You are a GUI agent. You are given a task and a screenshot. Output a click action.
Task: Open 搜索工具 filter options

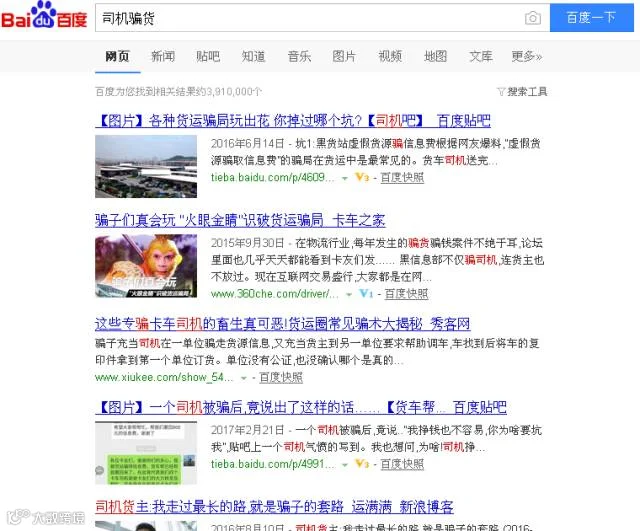coord(522,91)
